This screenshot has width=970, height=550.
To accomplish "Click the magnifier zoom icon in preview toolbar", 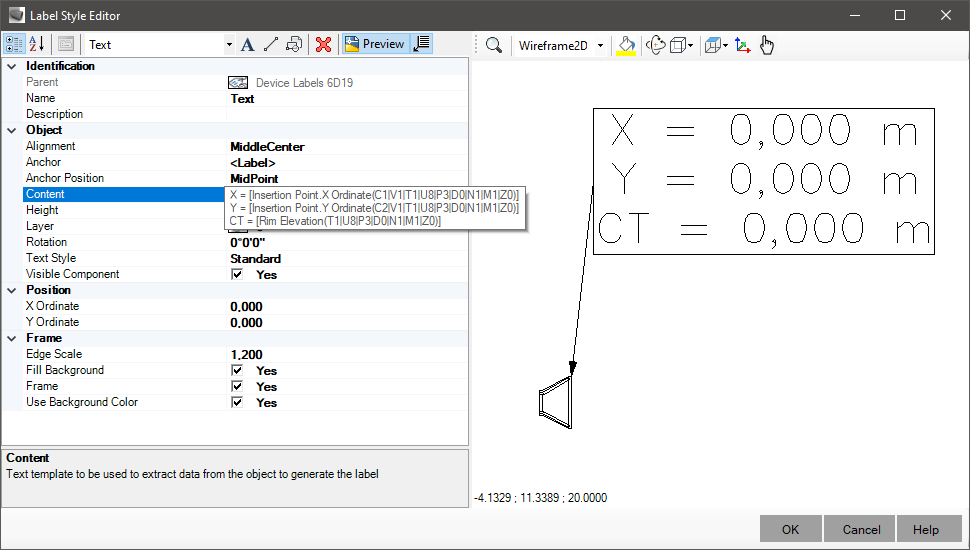I will pyautogui.click(x=494, y=45).
